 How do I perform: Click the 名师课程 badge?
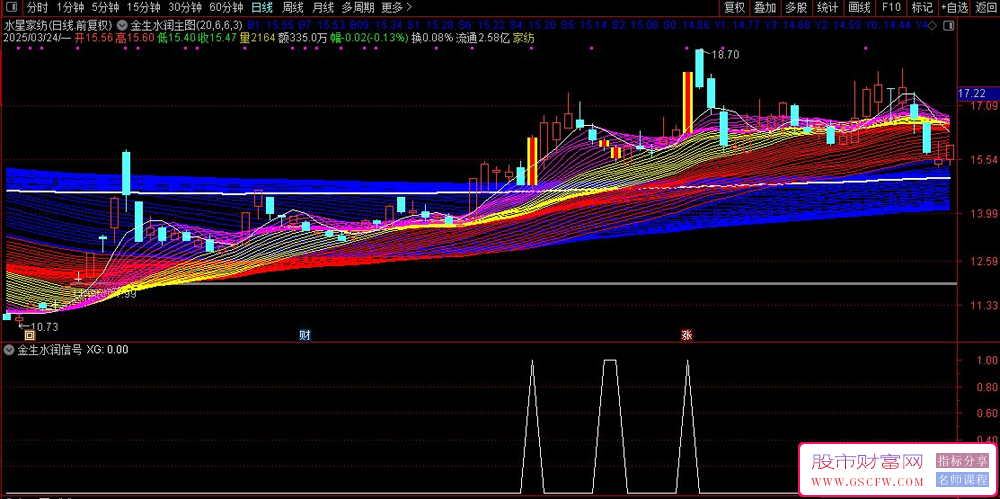(962, 480)
